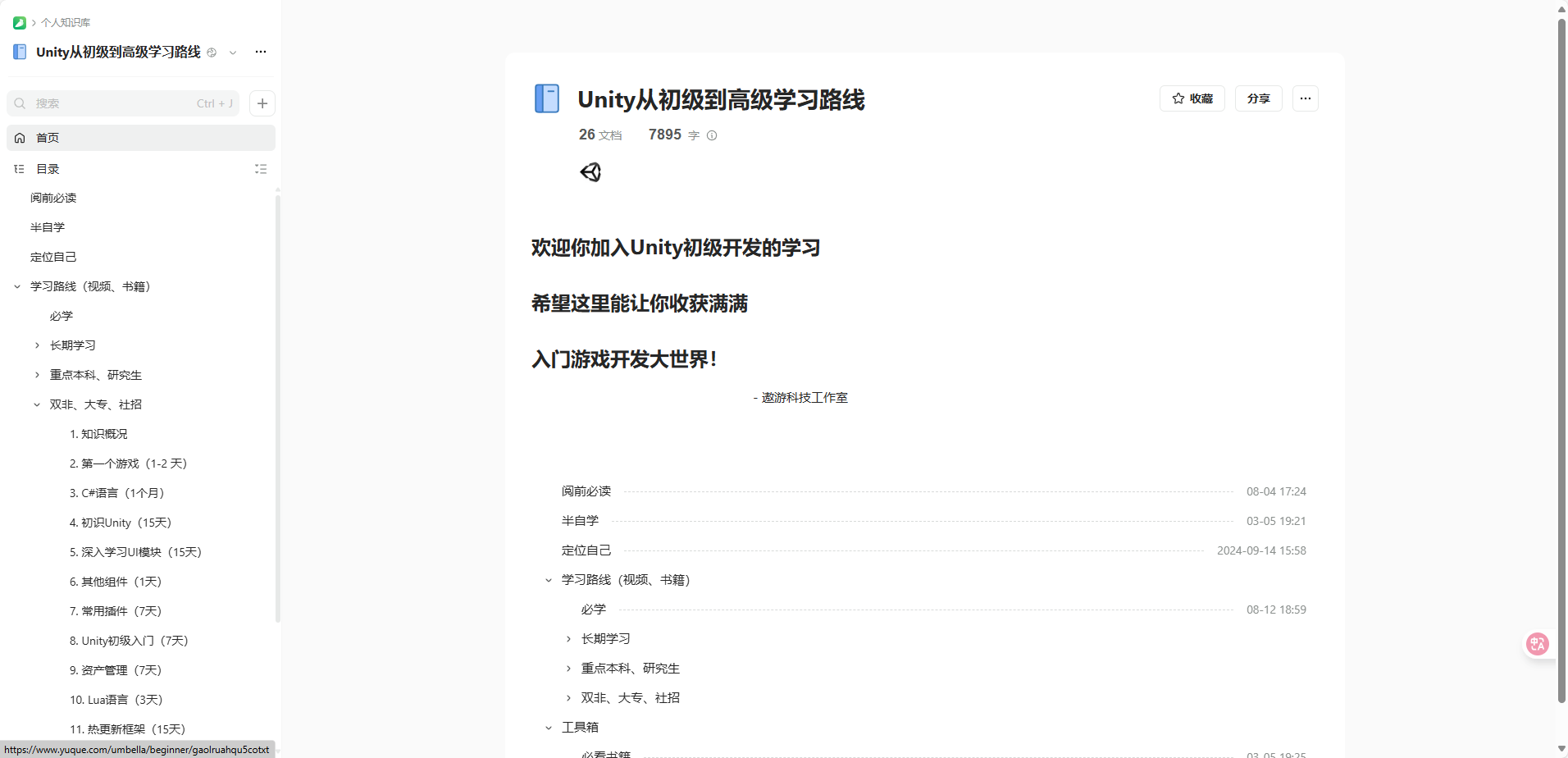Collapse 工具箱 section in main content list

(x=549, y=728)
